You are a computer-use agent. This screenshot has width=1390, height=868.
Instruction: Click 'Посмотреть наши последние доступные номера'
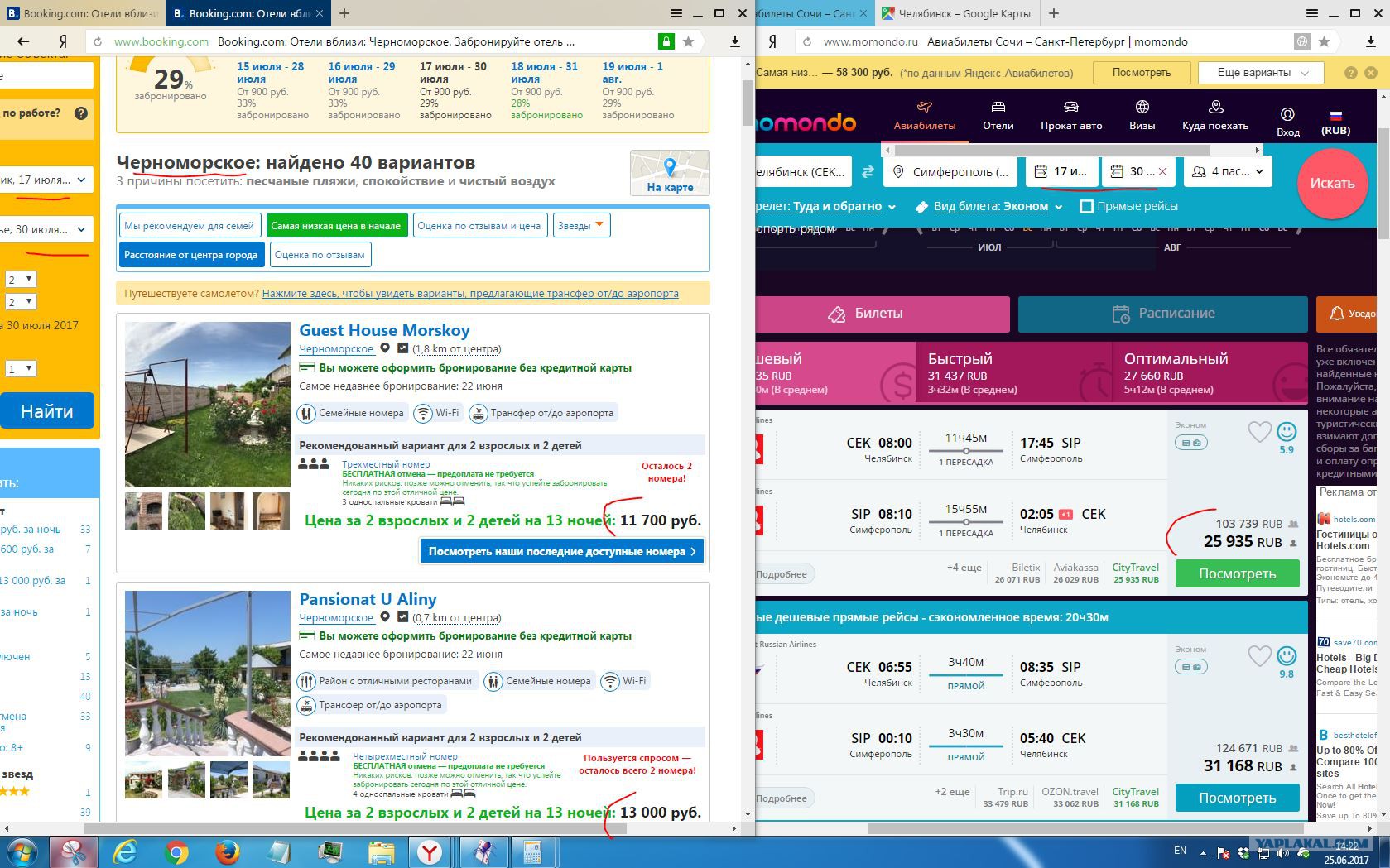pos(562,551)
